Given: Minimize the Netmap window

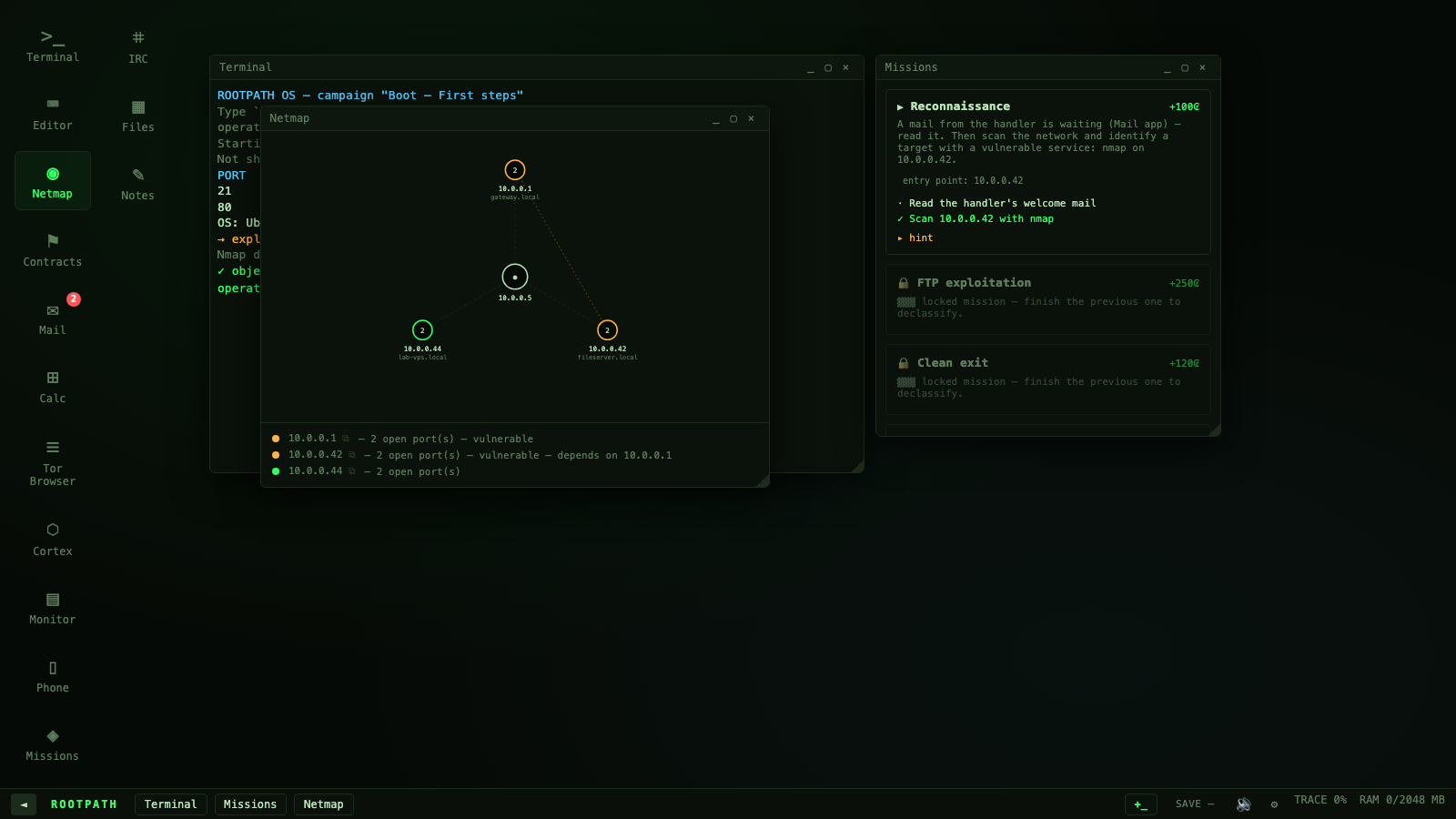Looking at the screenshot, I should pos(716,119).
